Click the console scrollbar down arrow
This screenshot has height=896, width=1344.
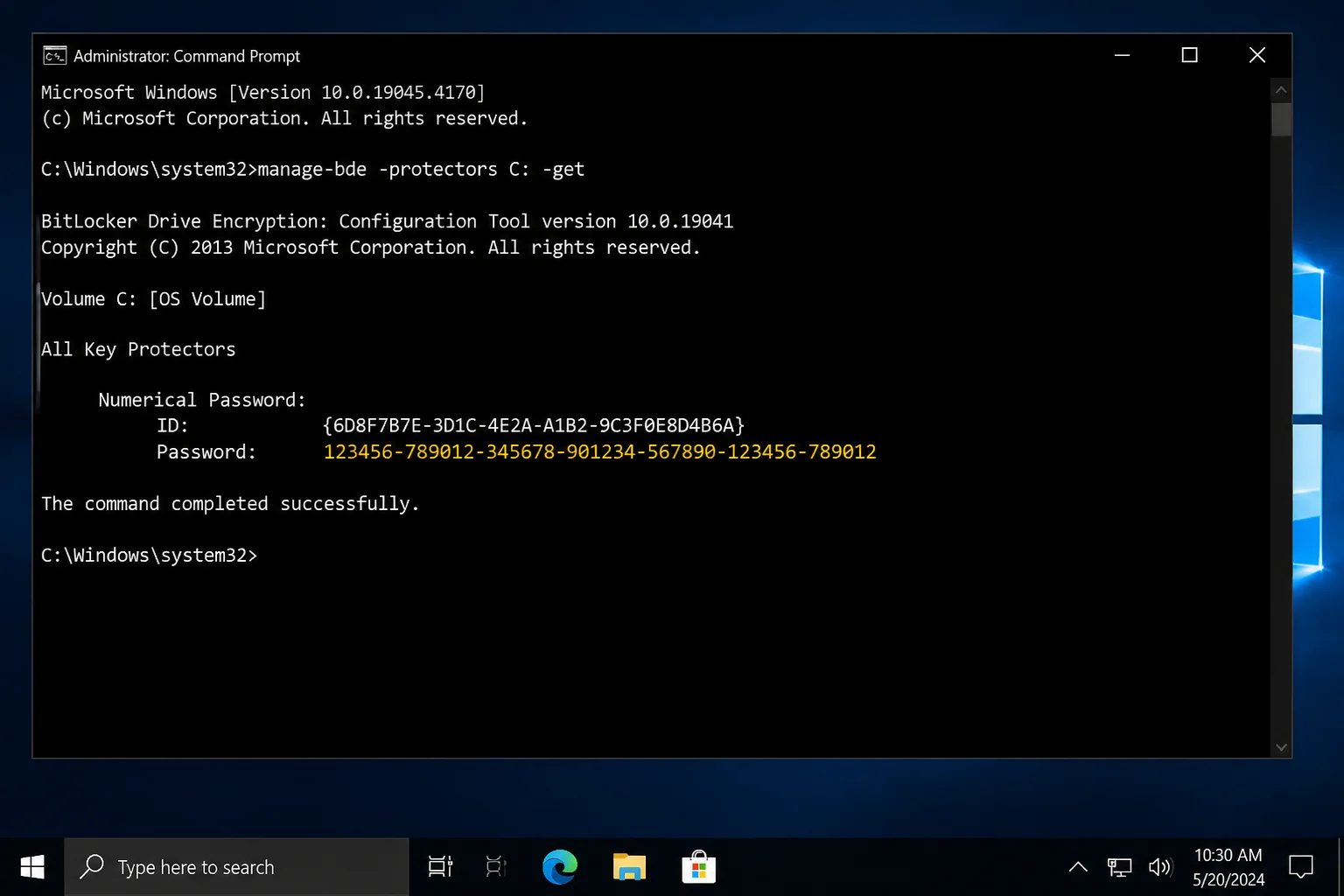(x=1281, y=747)
